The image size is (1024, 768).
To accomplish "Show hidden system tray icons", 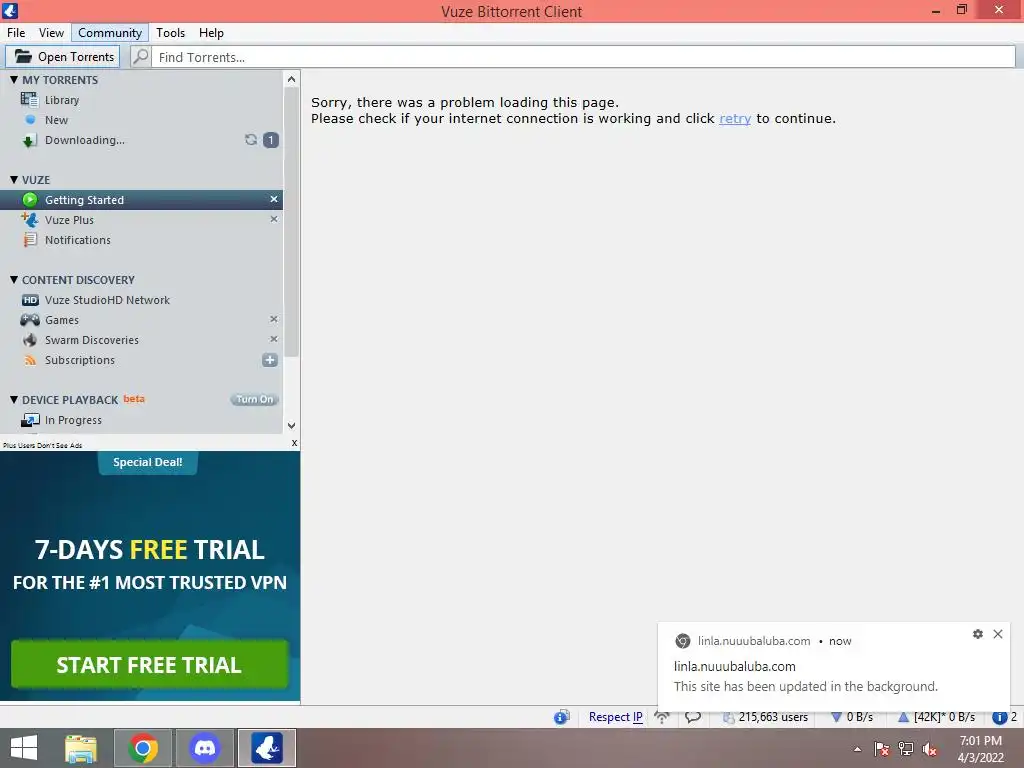I will click(857, 749).
